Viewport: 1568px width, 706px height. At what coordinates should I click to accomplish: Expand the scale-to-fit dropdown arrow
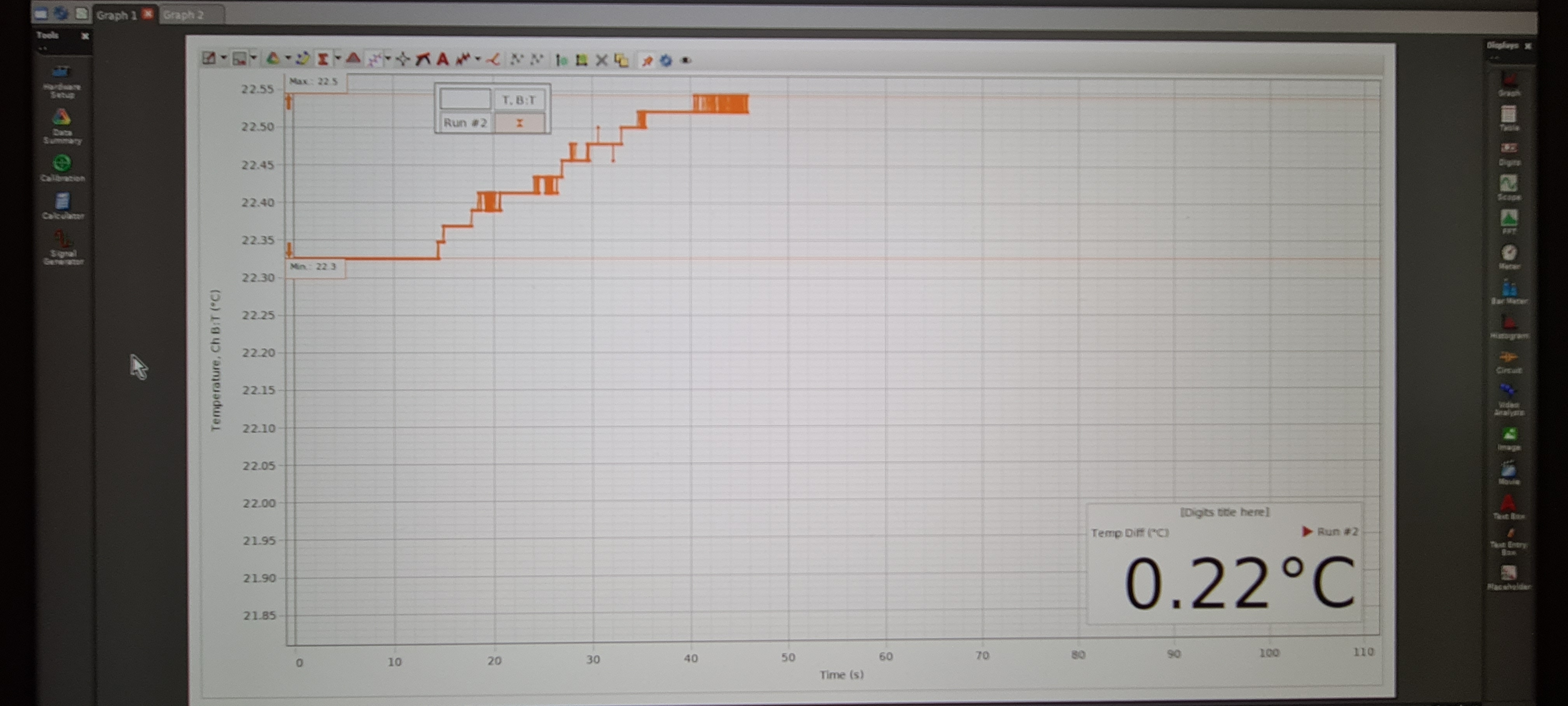223,58
